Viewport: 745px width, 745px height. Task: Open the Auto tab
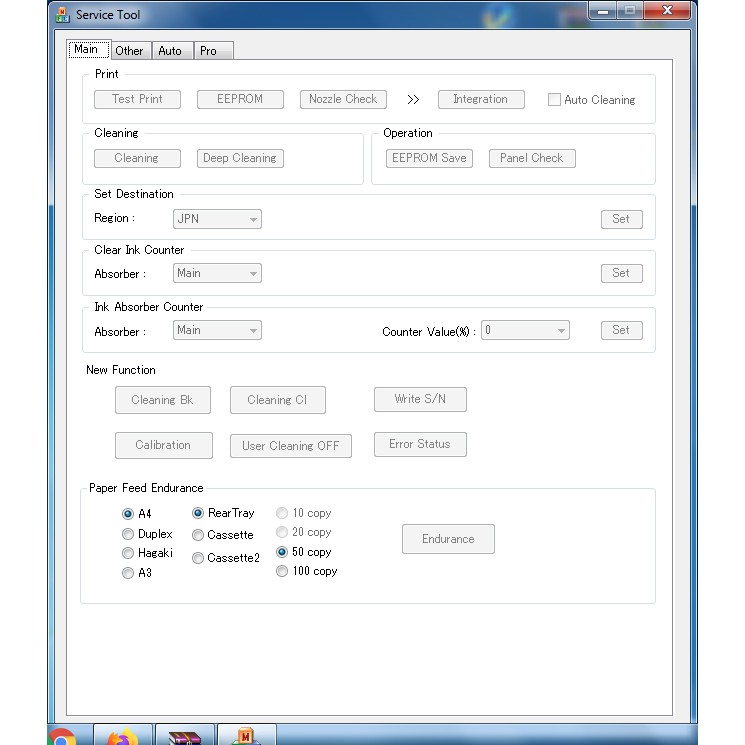[170, 50]
